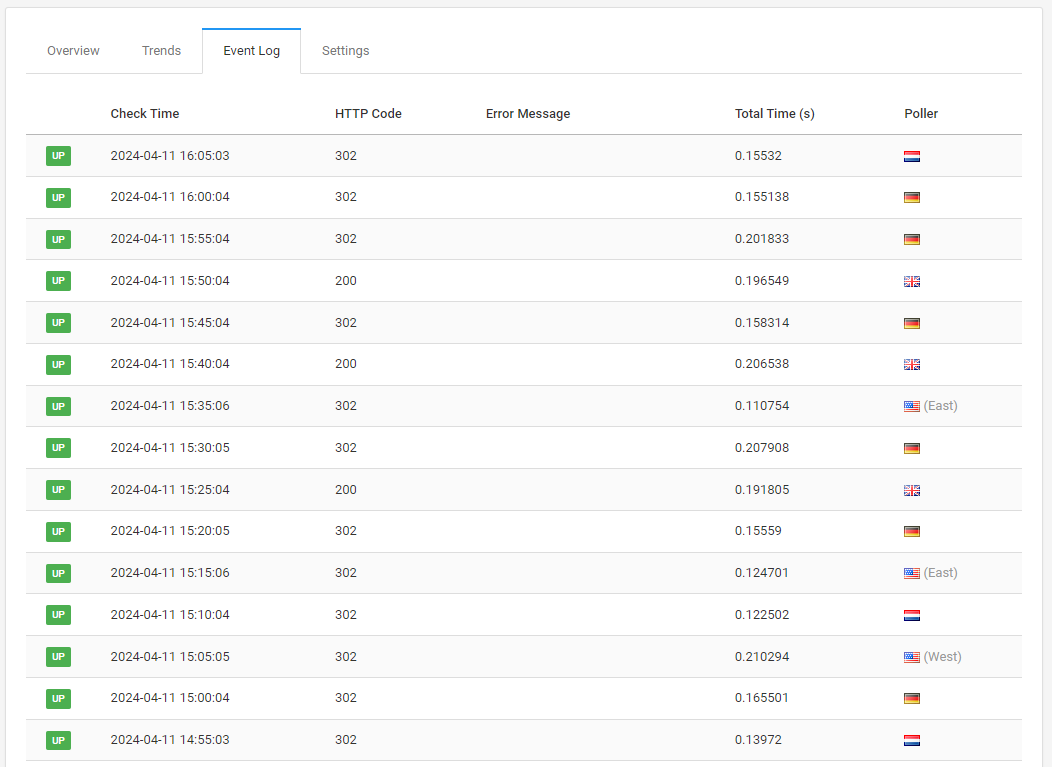Click the Netherlands flag in the 14:55:03 row
1052x767 pixels.
pyautogui.click(x=911, y=741)
